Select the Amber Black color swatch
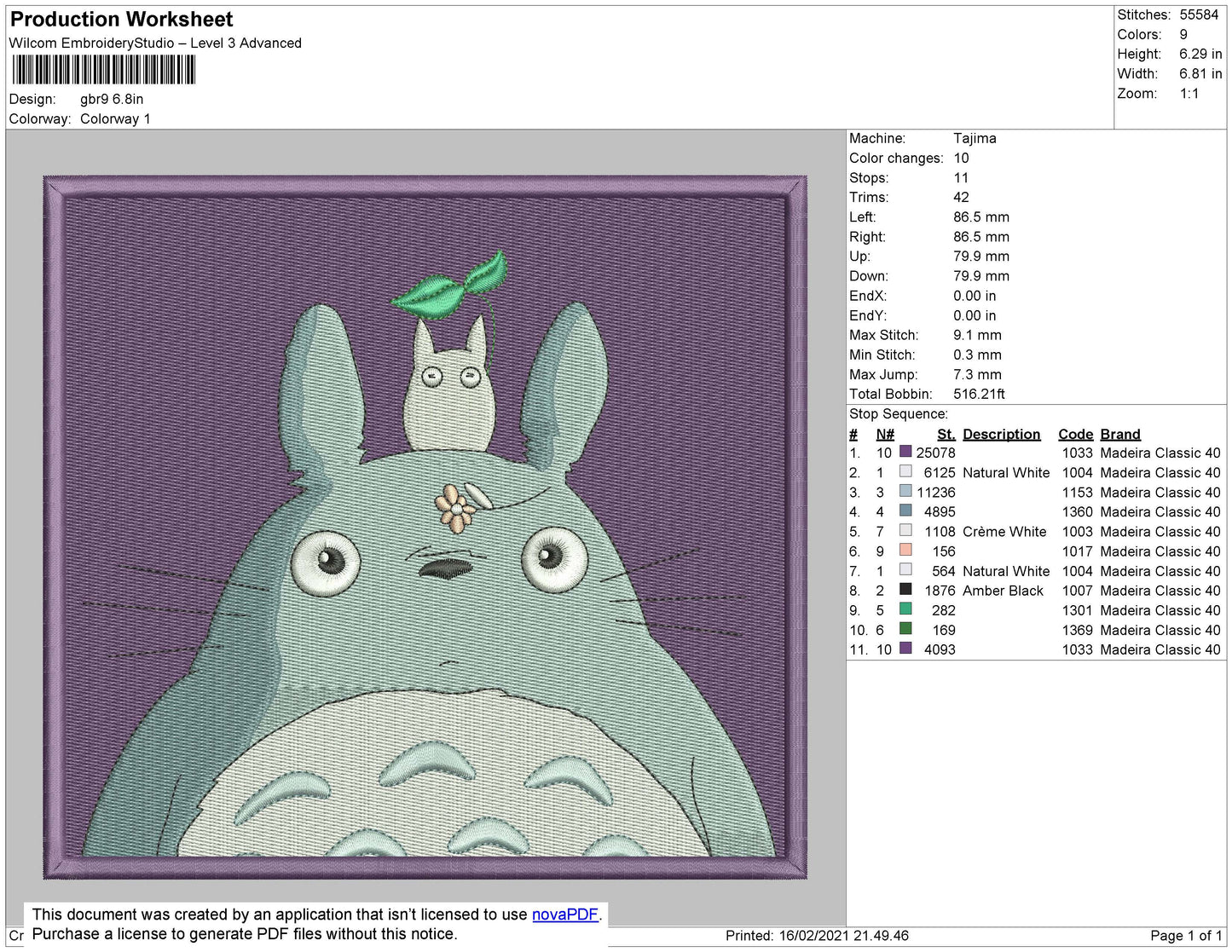1232x952 pixels. coord(905,590)
